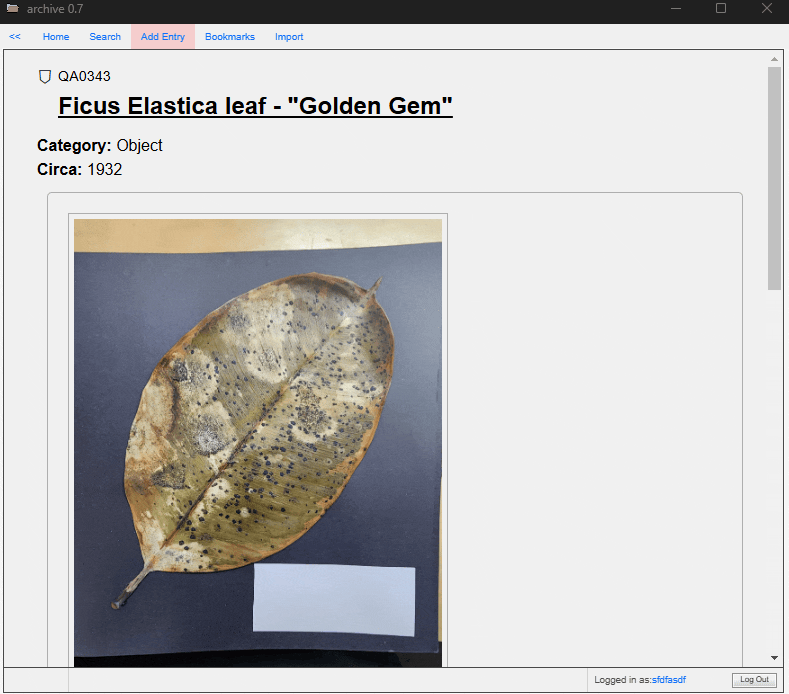Image resolution: width=789 pixels, height=694 pixels.
Task: Click the entry title Ficus Elastica leaf
Action: 255,106
